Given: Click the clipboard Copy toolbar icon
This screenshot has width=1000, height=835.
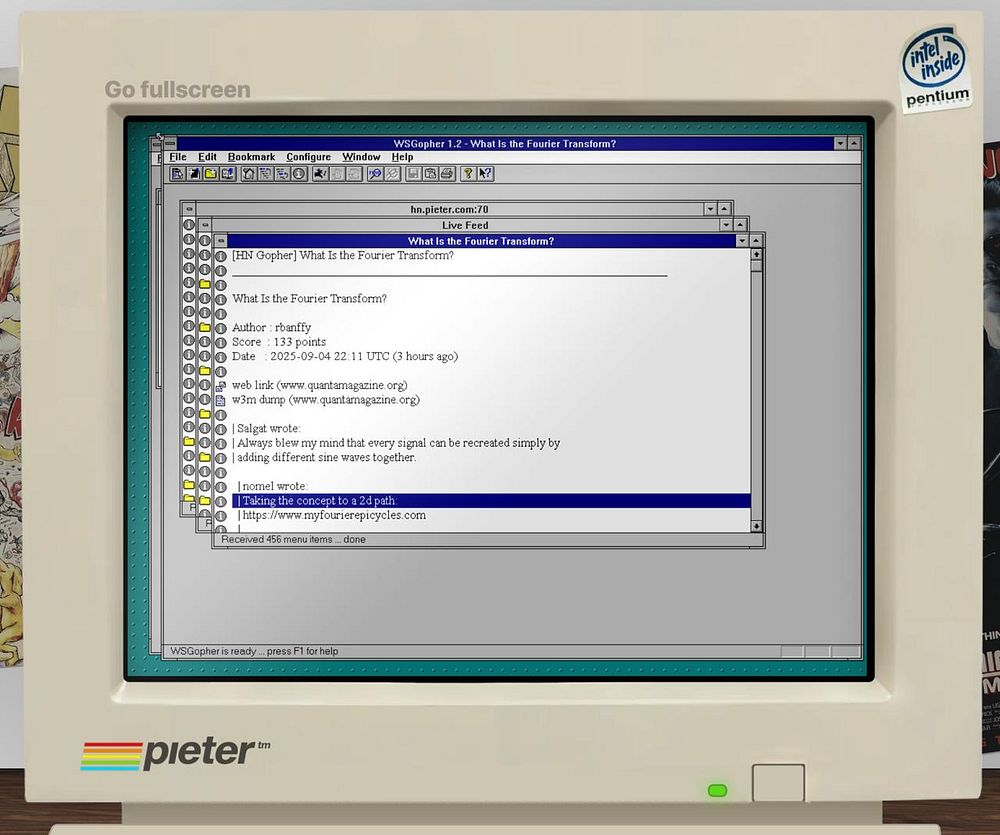Looking at the screenshot, I should (430, 174).
